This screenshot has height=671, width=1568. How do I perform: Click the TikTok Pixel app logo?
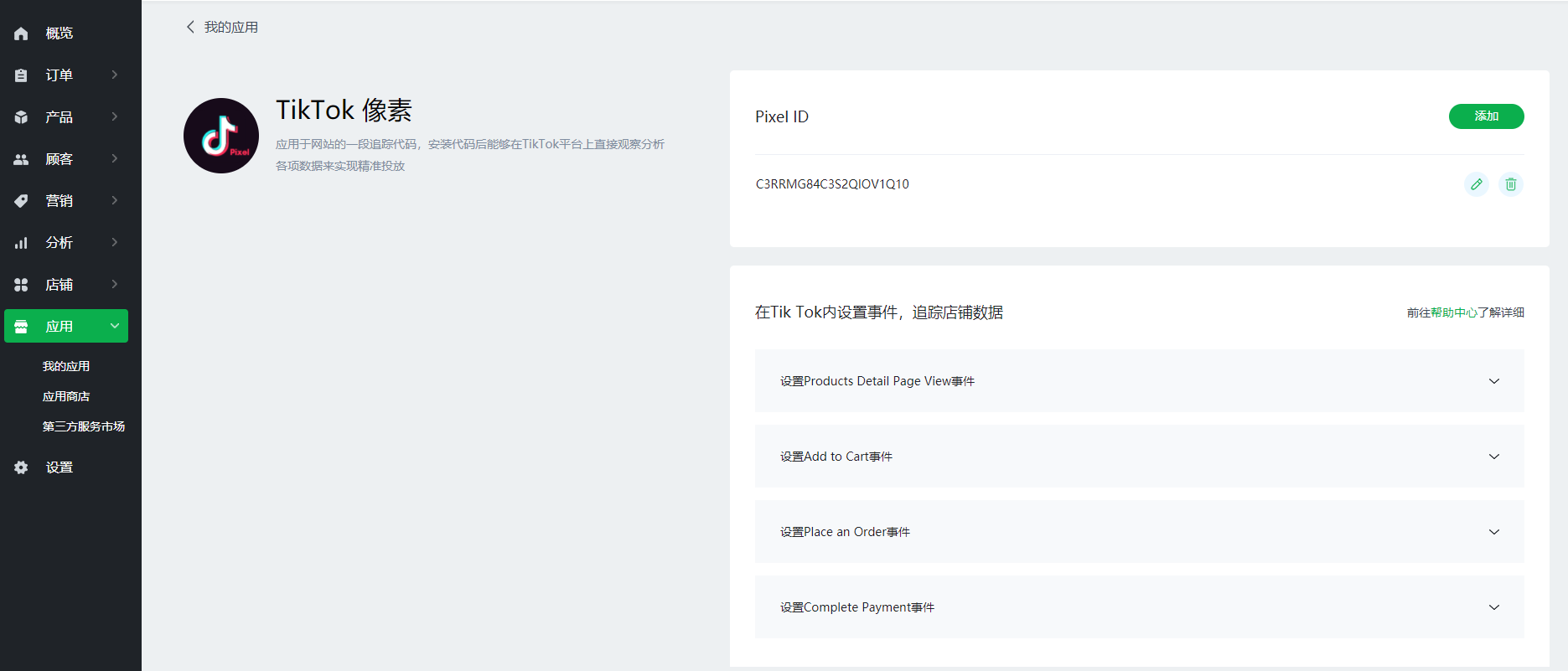pyautogui.click(x=221, y=136)
